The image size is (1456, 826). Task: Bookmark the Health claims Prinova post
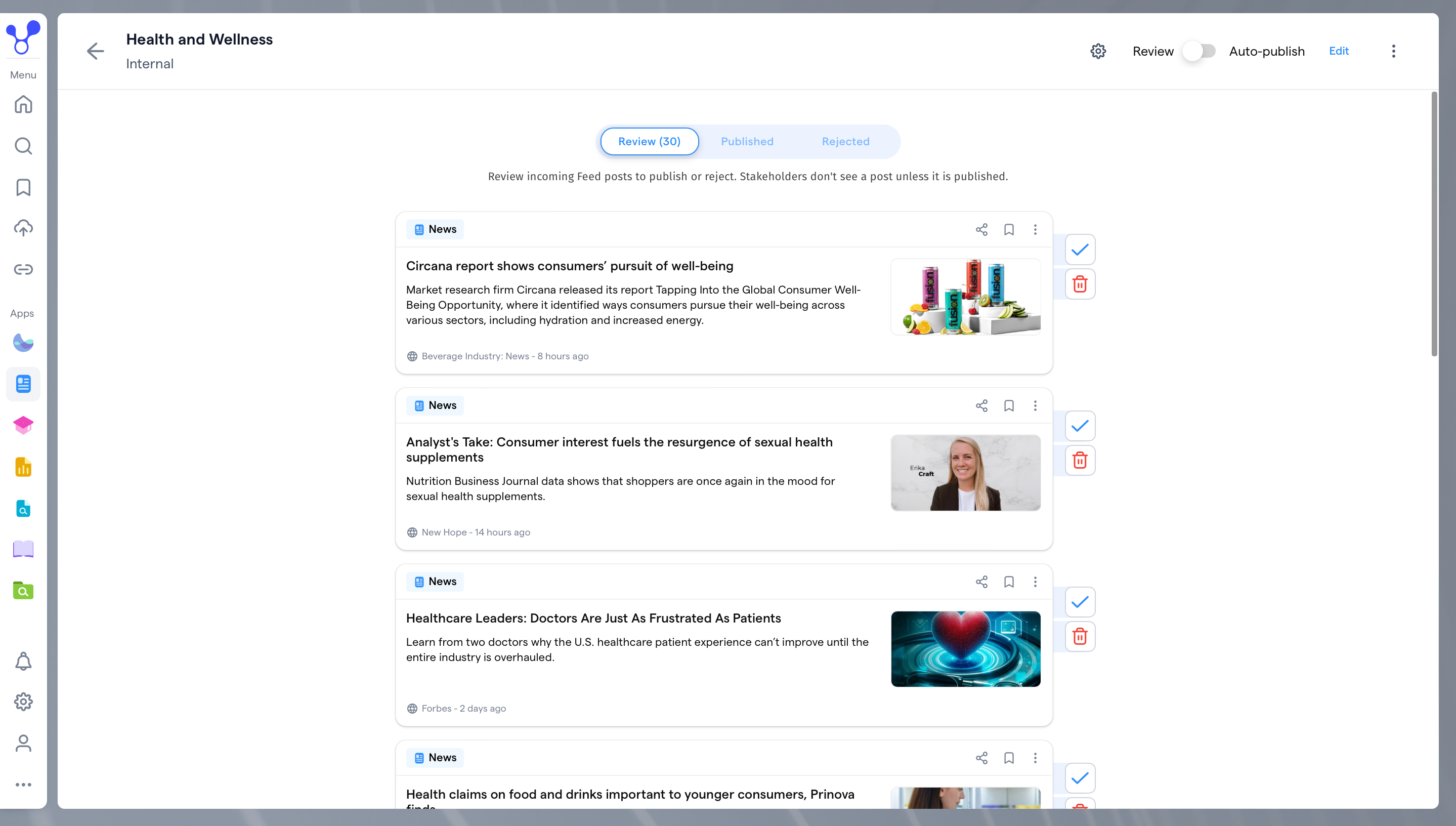[x=1009, y=758]
